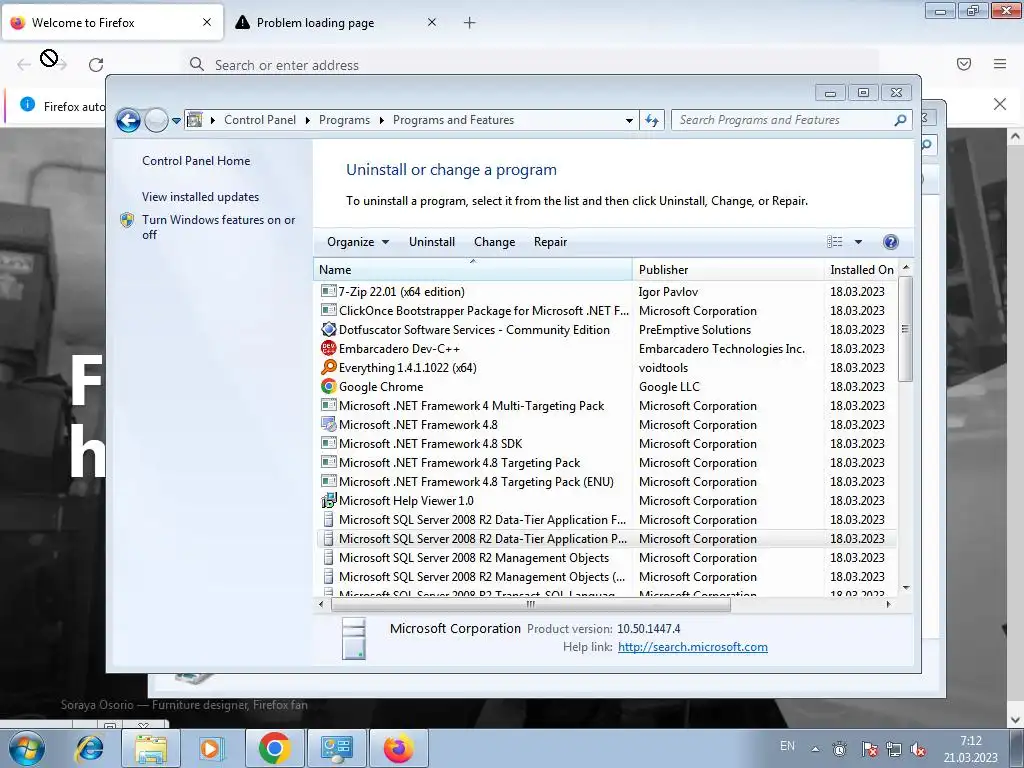
Task: Open Control Panel Home link
Action: 196,161
